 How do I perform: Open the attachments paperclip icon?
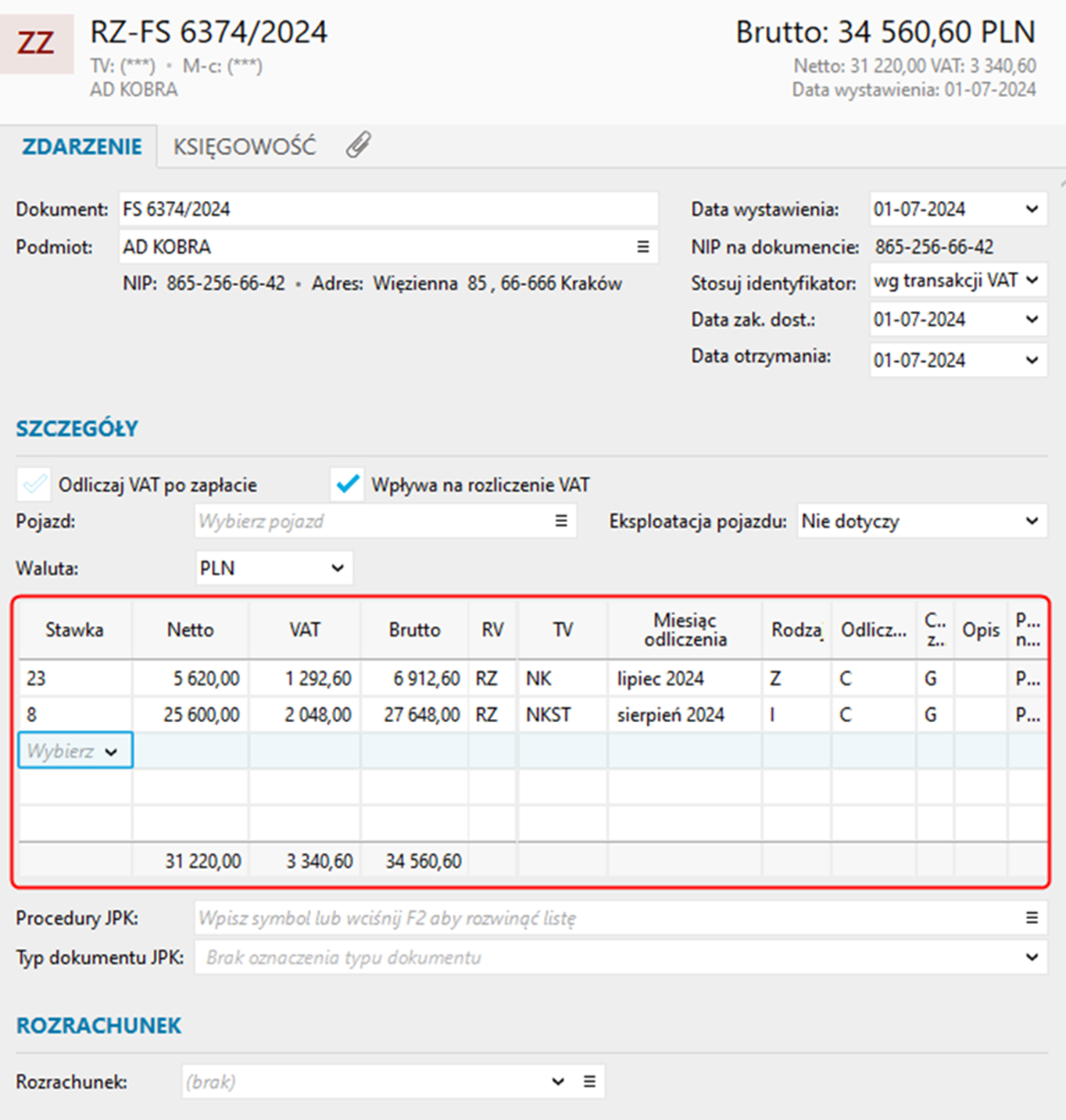[x=359, y=145]
